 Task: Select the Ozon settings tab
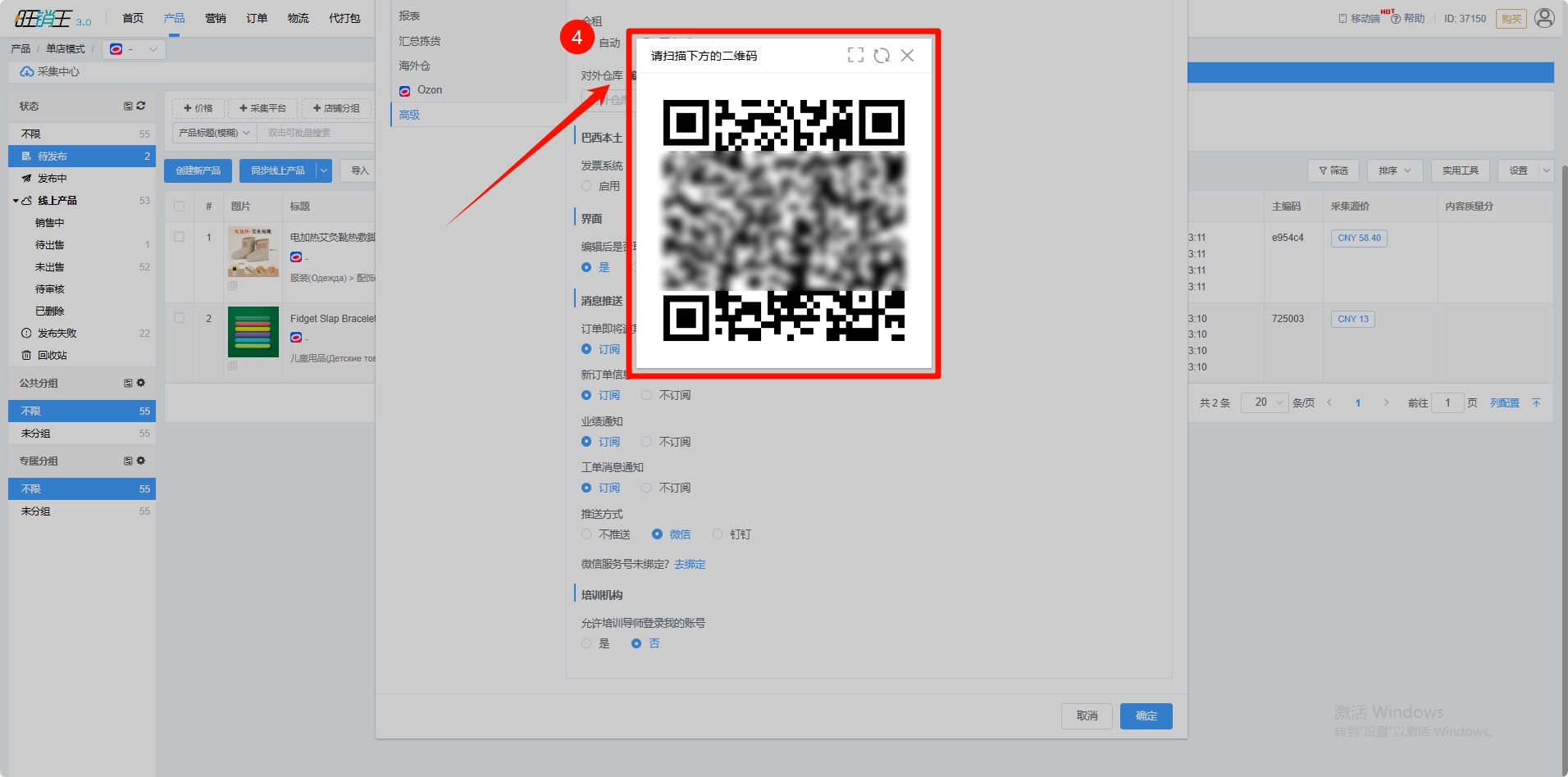pos(429,90)
